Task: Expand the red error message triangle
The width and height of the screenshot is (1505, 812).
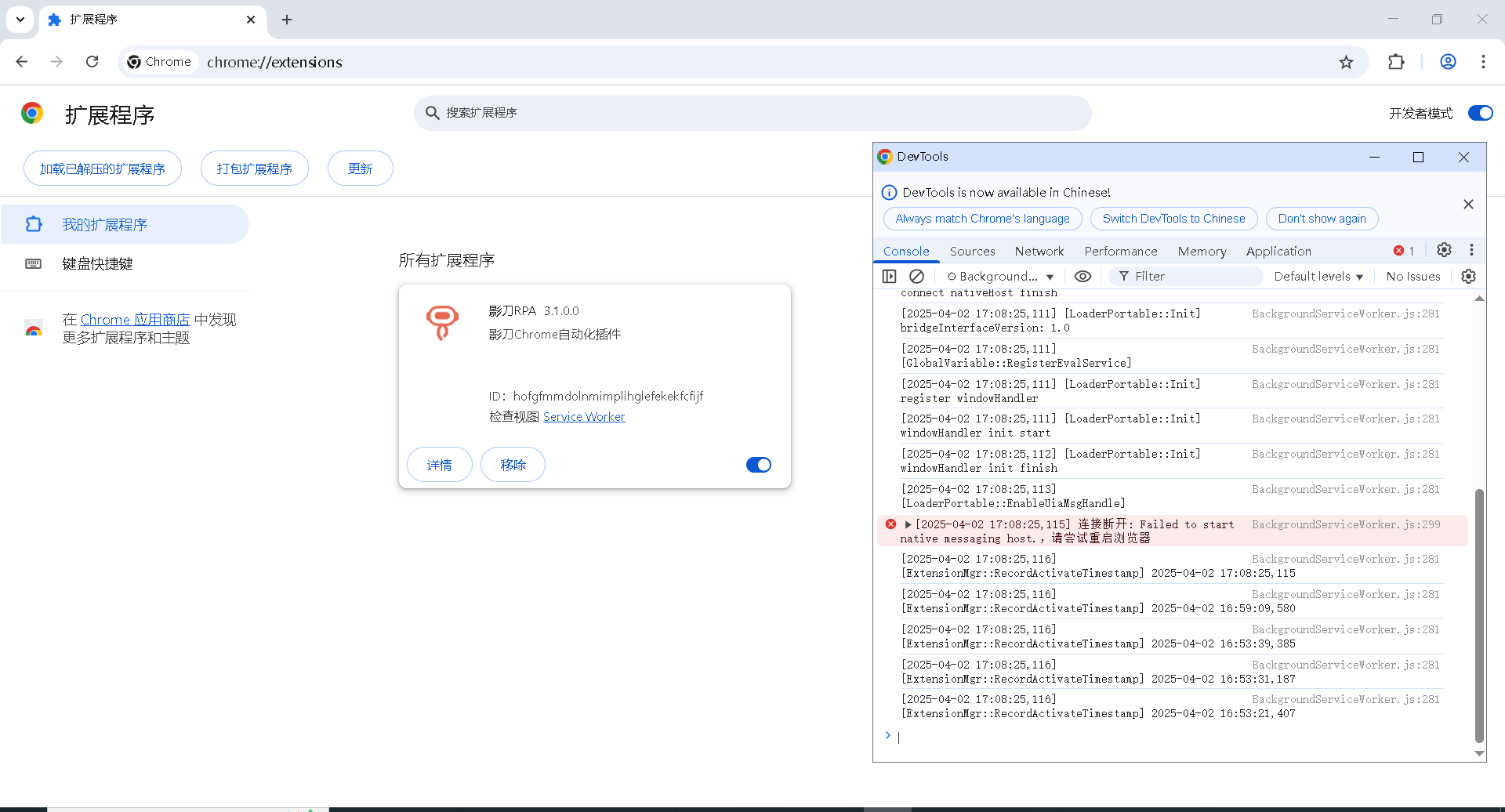Action: pos(908,524)
